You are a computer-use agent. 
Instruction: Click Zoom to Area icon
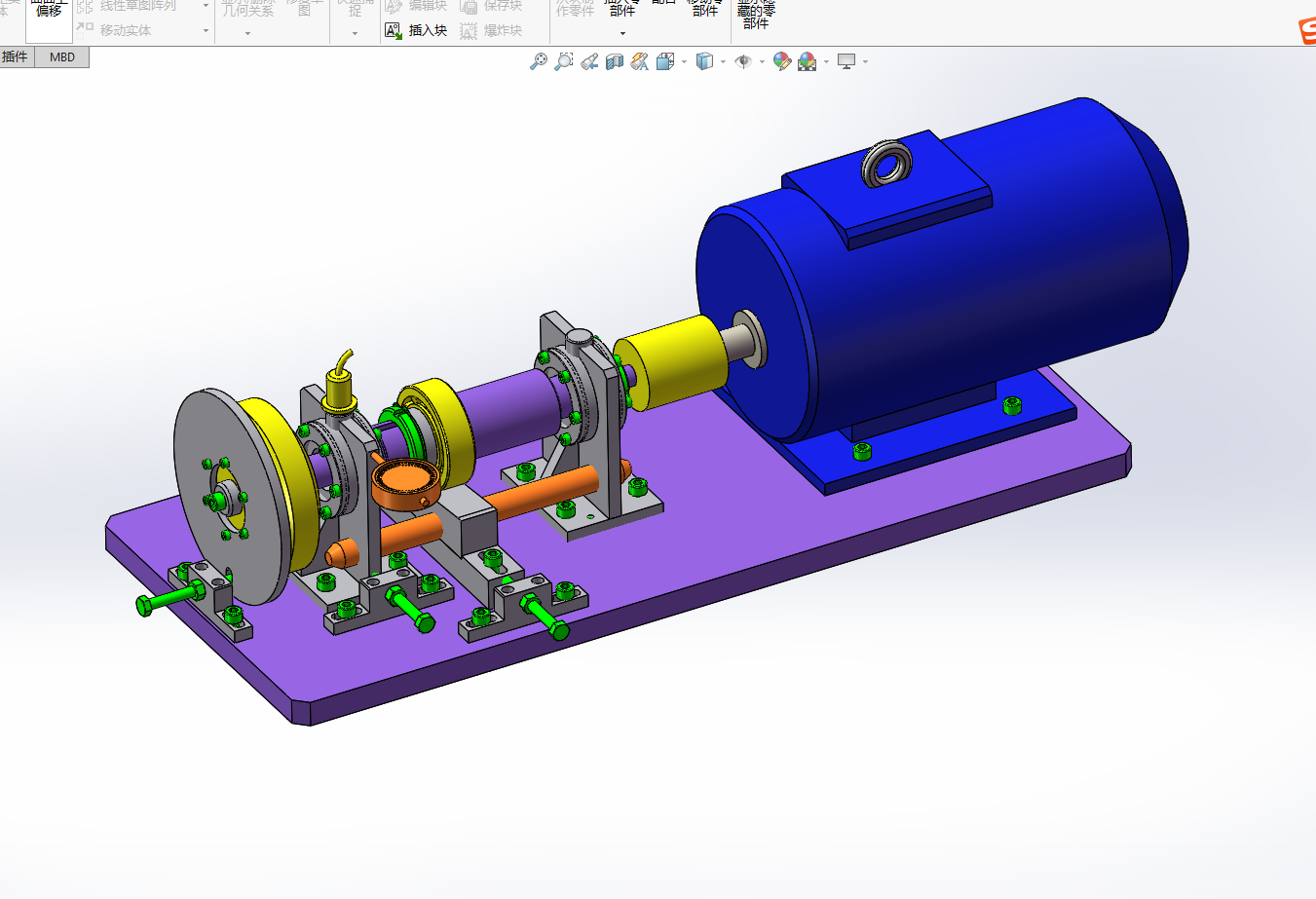563,61
